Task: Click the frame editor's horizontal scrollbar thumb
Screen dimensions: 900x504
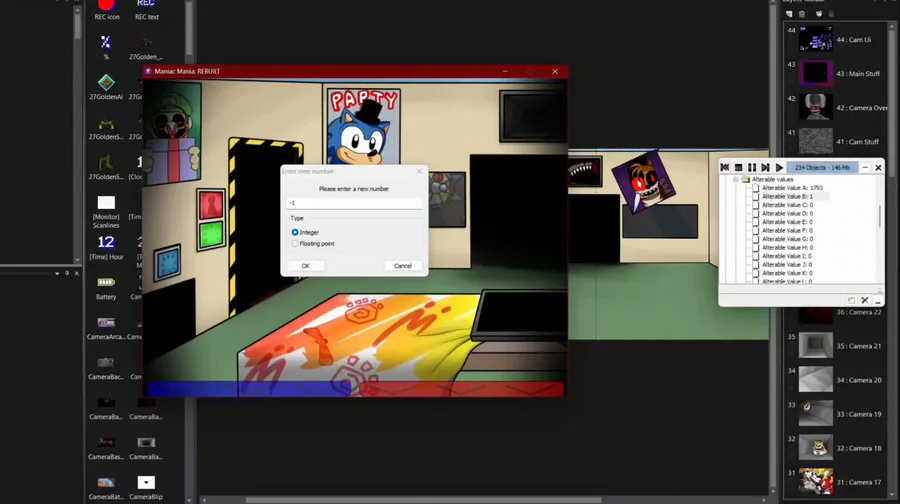Action: tap(424, 500)
